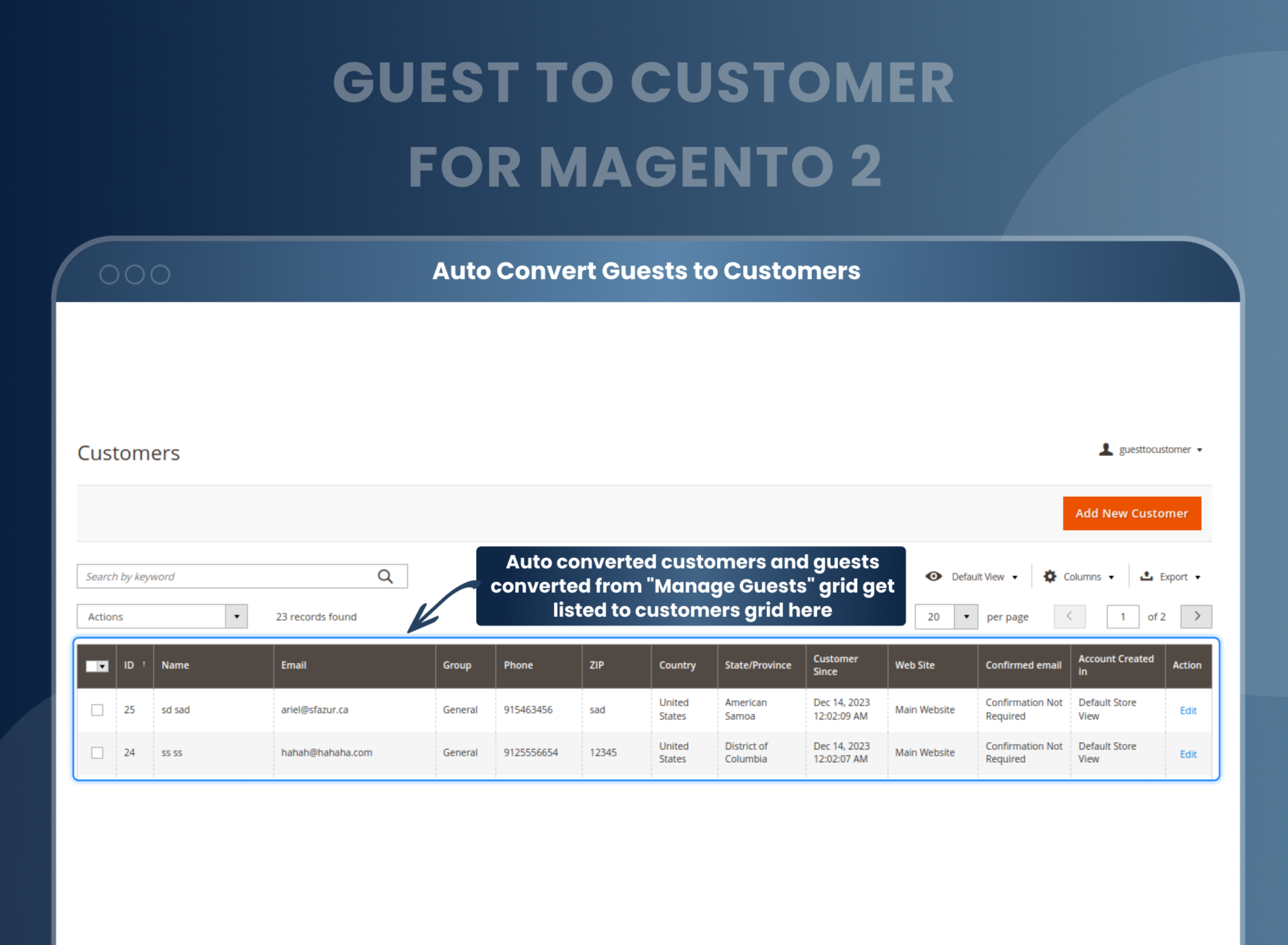This screenshot has height=945, width=1288.
Task: Go to the next page arrow
Action: 1196,617
